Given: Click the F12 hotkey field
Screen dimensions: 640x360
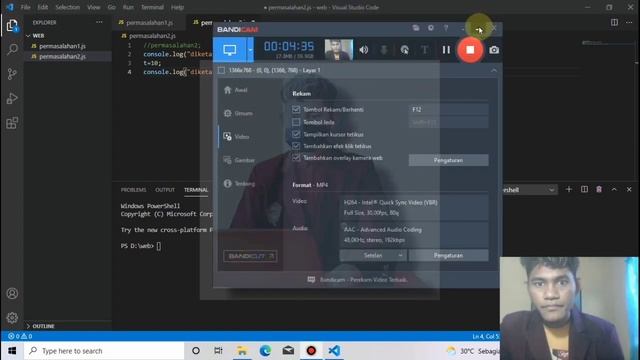Looking at the screenshot, I should [448, 109].
